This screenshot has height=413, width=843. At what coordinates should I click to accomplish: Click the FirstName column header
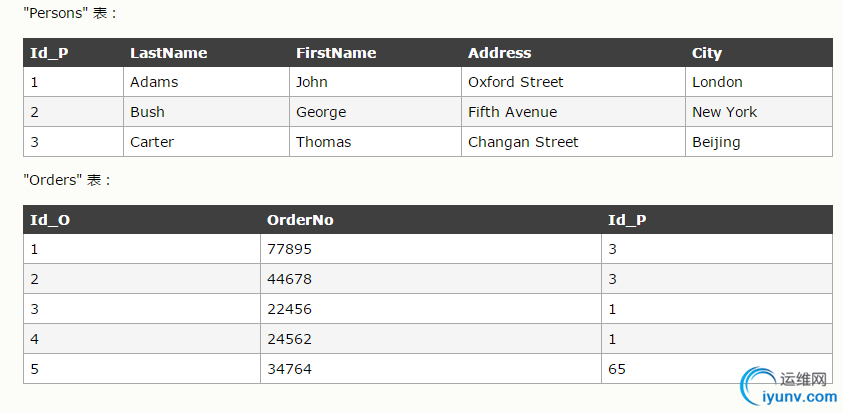[x=336, y=53]
